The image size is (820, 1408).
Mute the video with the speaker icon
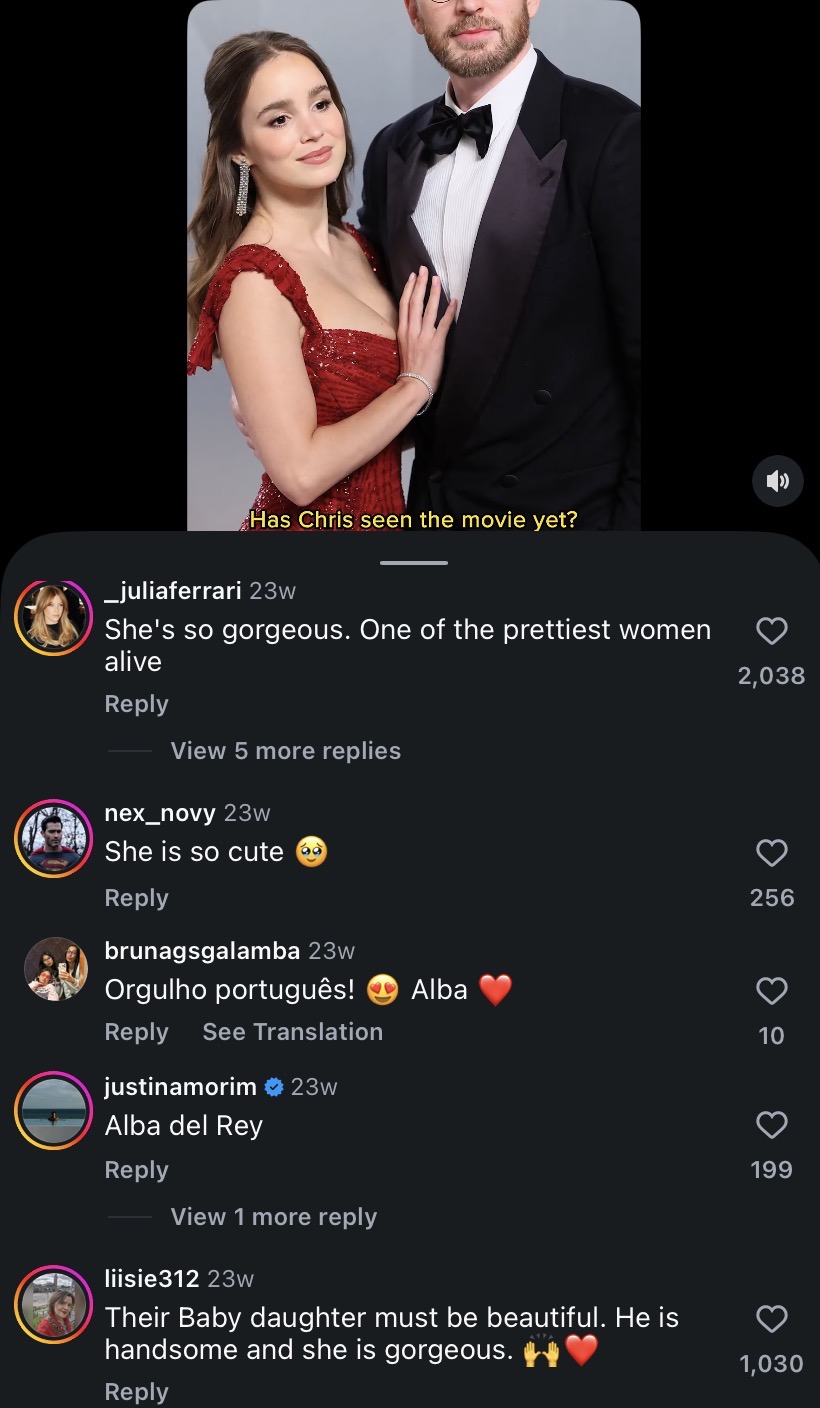coord(777,481)
